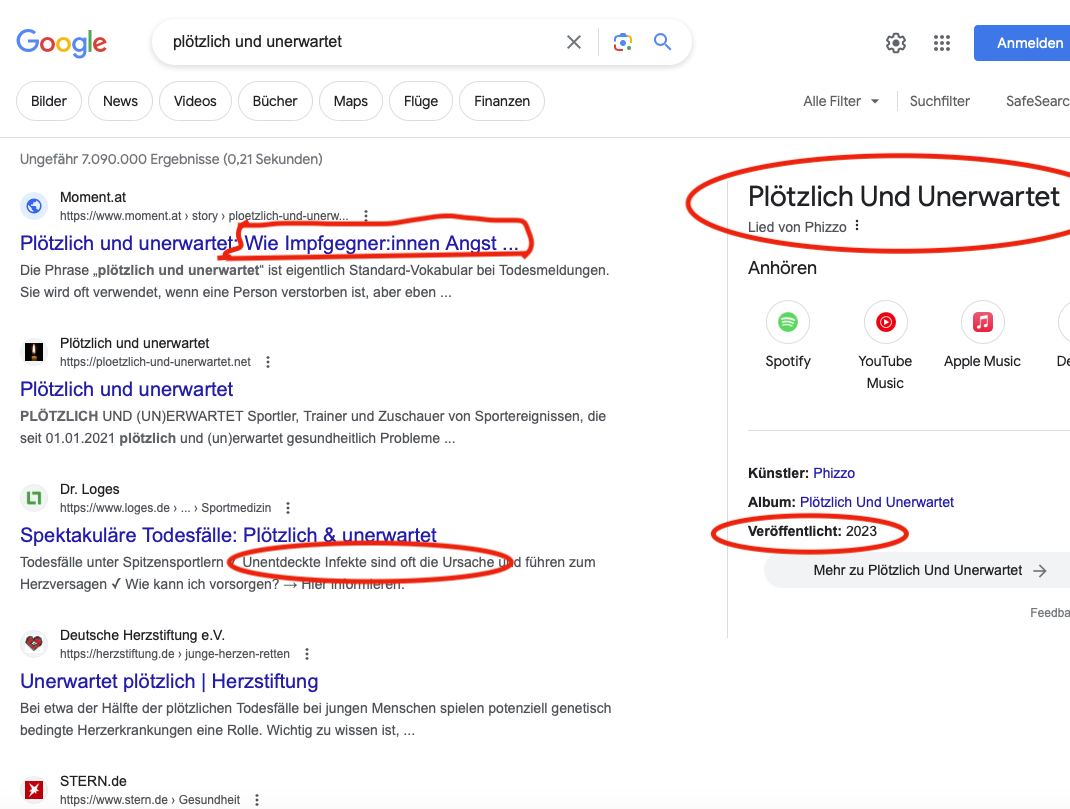Click the site name 'STERN.de'
The image size is (1070, 809).
[x=93, y=781]
